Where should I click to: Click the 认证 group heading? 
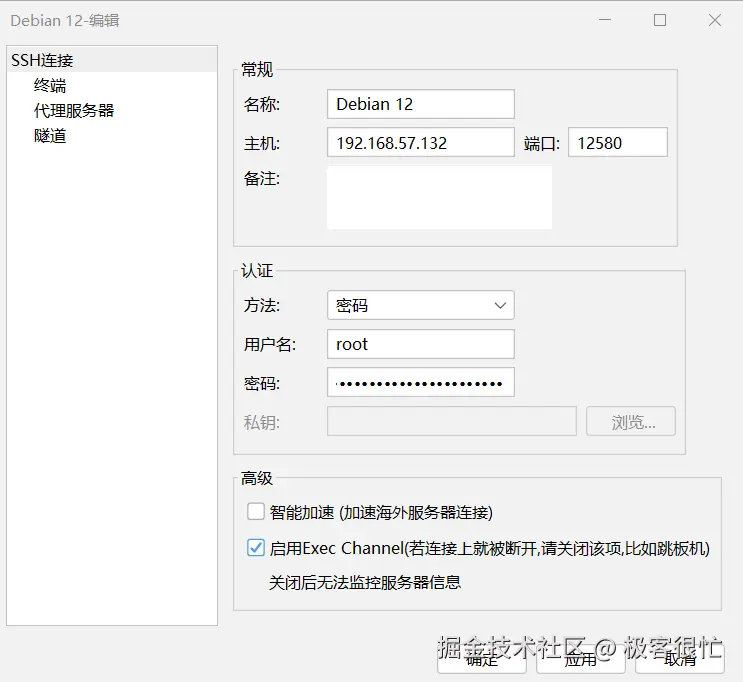(x=257, y=271)
